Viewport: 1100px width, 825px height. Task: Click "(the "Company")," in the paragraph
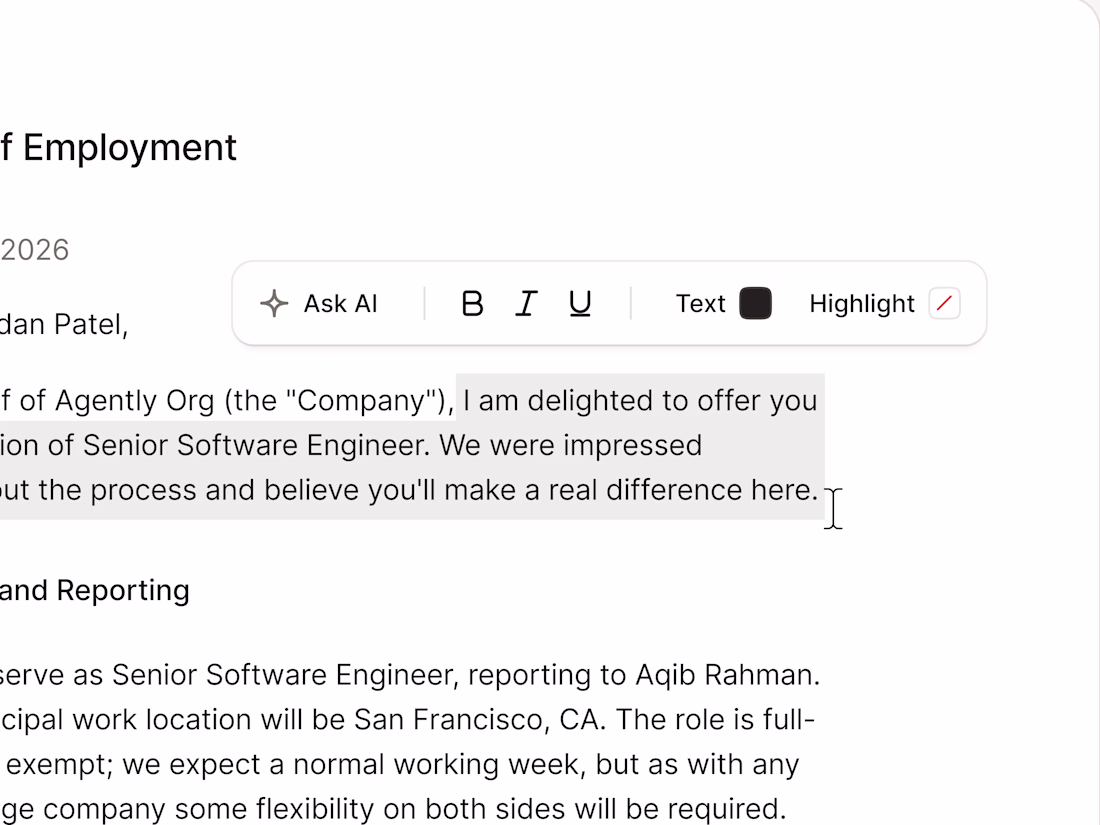pos(340,401)
